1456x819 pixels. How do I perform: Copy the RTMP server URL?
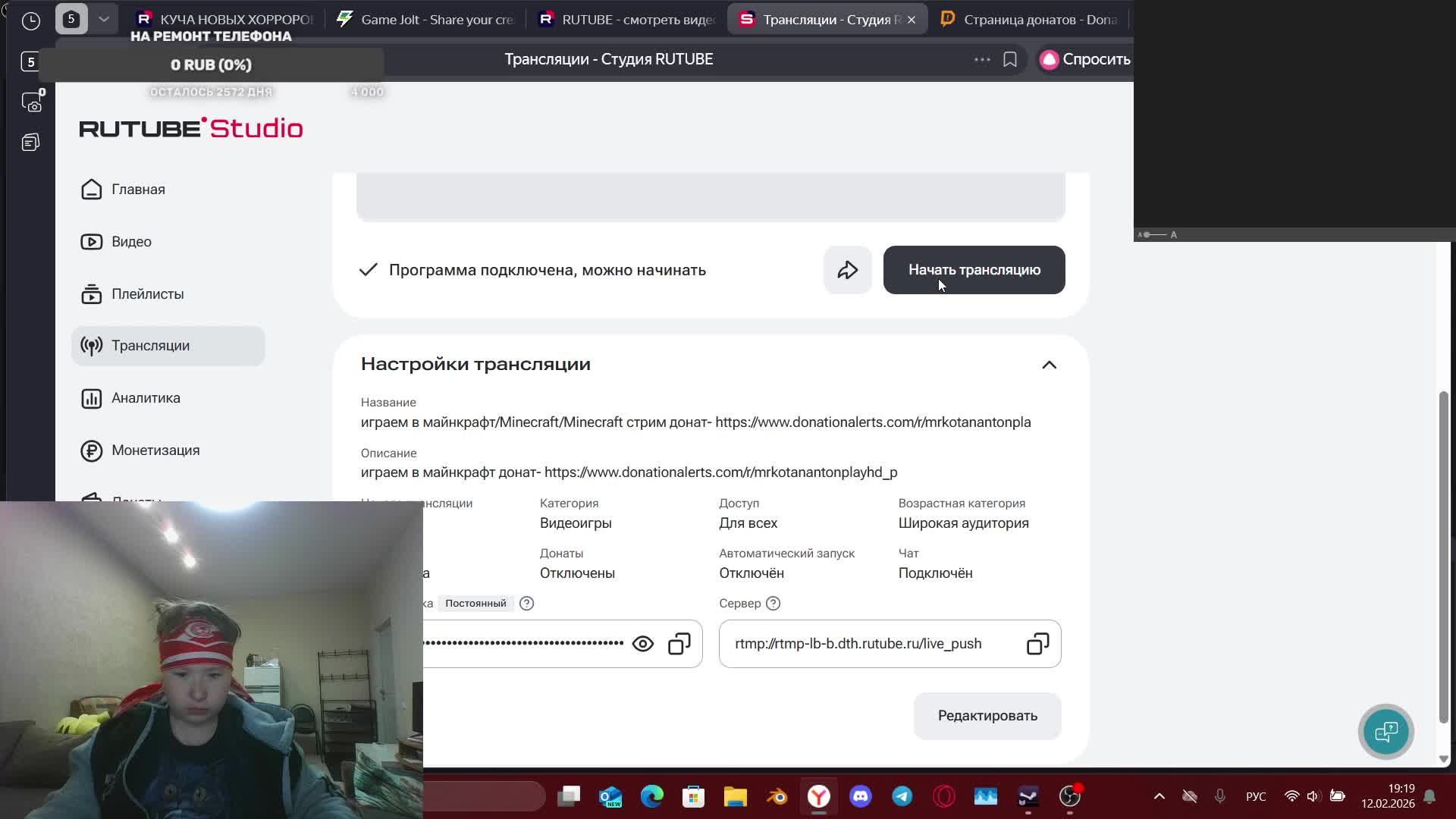[x=1037, y=644]
